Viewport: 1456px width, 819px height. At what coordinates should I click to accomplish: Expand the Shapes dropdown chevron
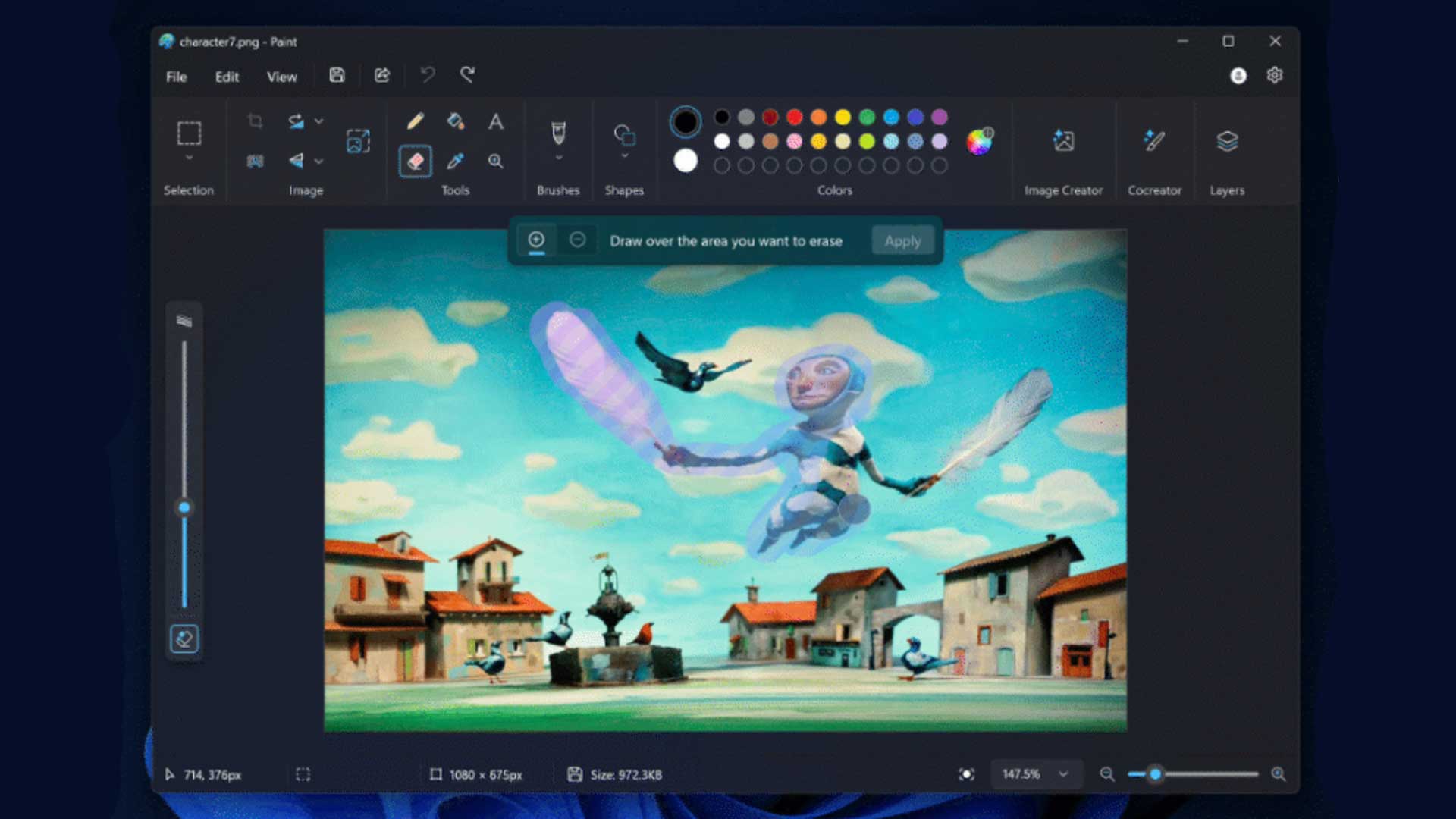(x=625, y=156)
